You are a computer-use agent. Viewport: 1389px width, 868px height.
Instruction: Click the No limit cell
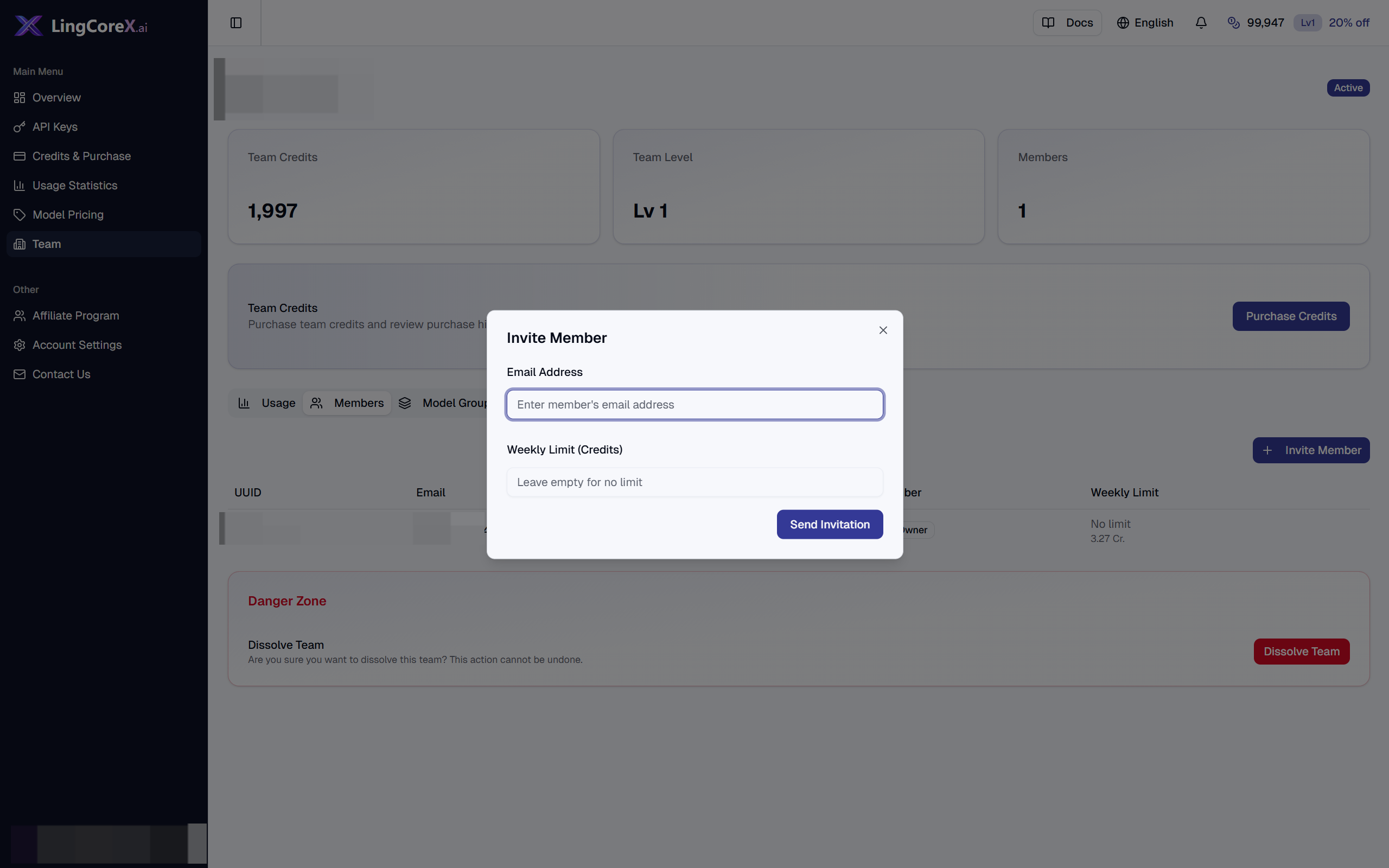[1110, 524]
